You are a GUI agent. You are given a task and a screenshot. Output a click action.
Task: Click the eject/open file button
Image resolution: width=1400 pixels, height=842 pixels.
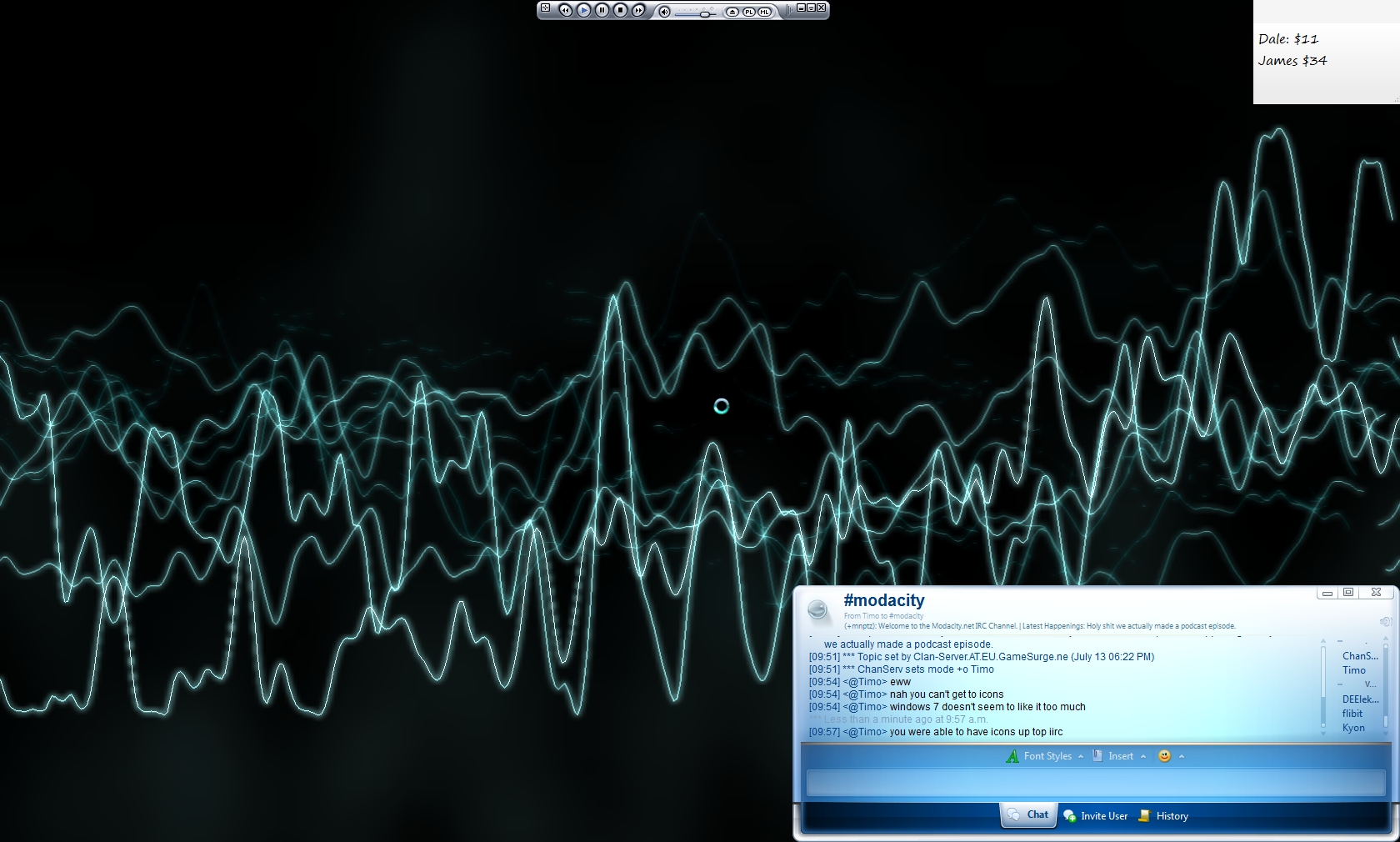pyautogui.click(x=732, y=12)
